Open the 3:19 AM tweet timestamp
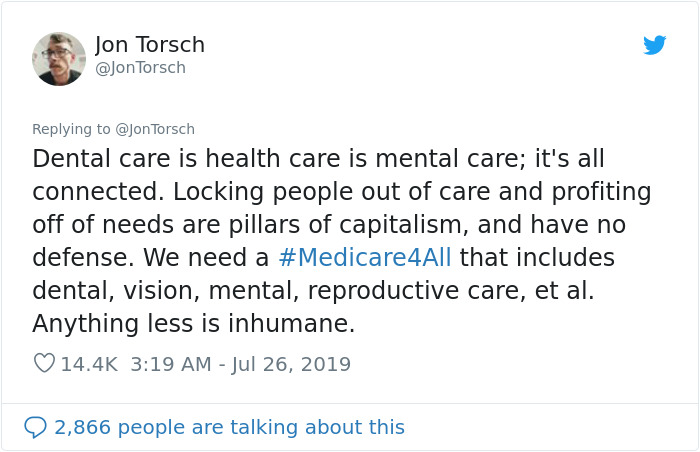This screenshot has height=452, width=700. pos(170,364)
